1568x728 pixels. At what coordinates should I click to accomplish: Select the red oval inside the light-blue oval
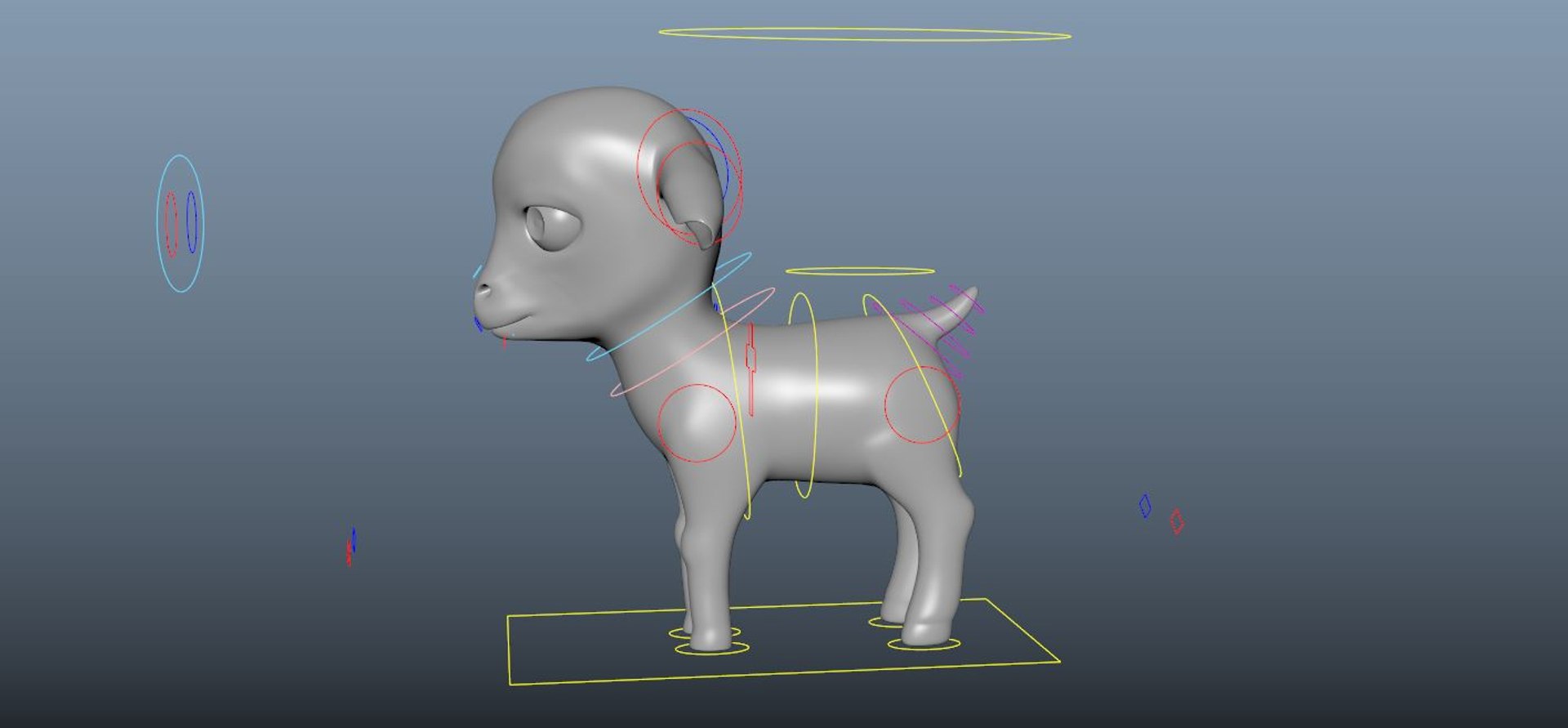(x=171, y=224)
